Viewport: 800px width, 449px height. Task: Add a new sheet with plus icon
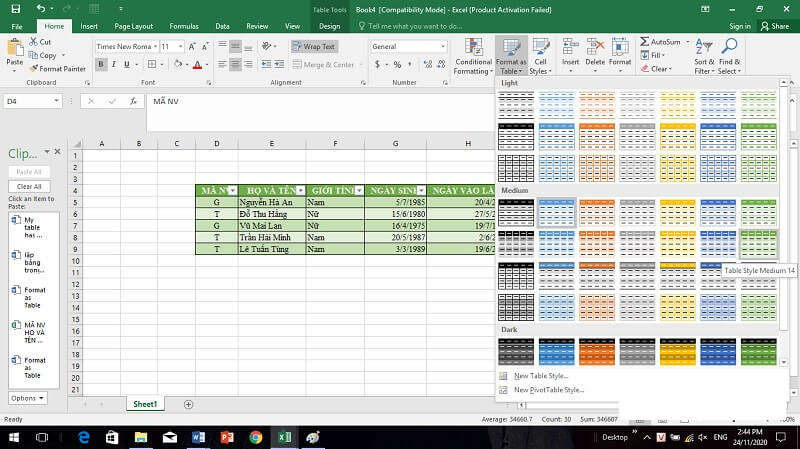click(188, 404)
